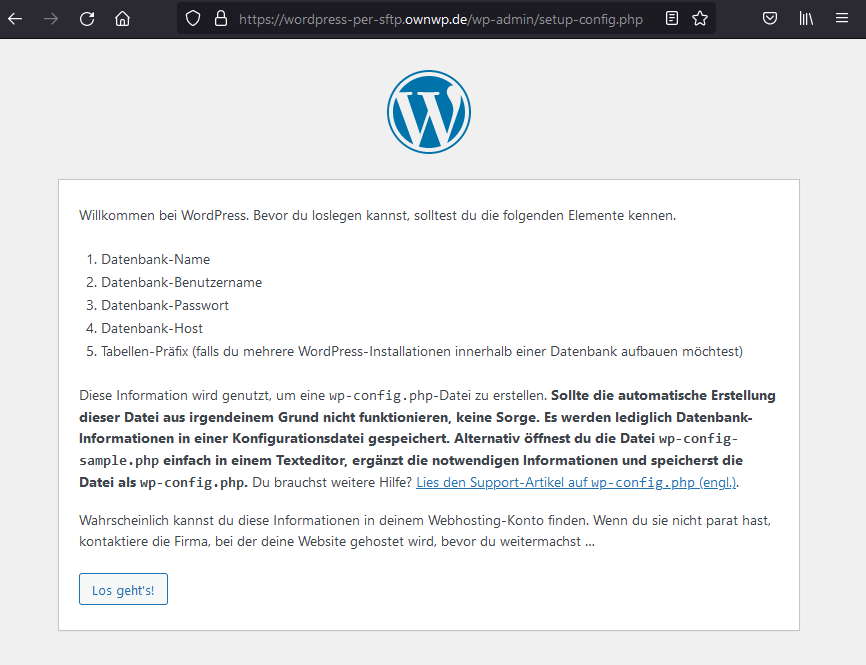This screenshot has width=866, height=665.
Task: Show site security padlock info
Action: coord(221,19)
